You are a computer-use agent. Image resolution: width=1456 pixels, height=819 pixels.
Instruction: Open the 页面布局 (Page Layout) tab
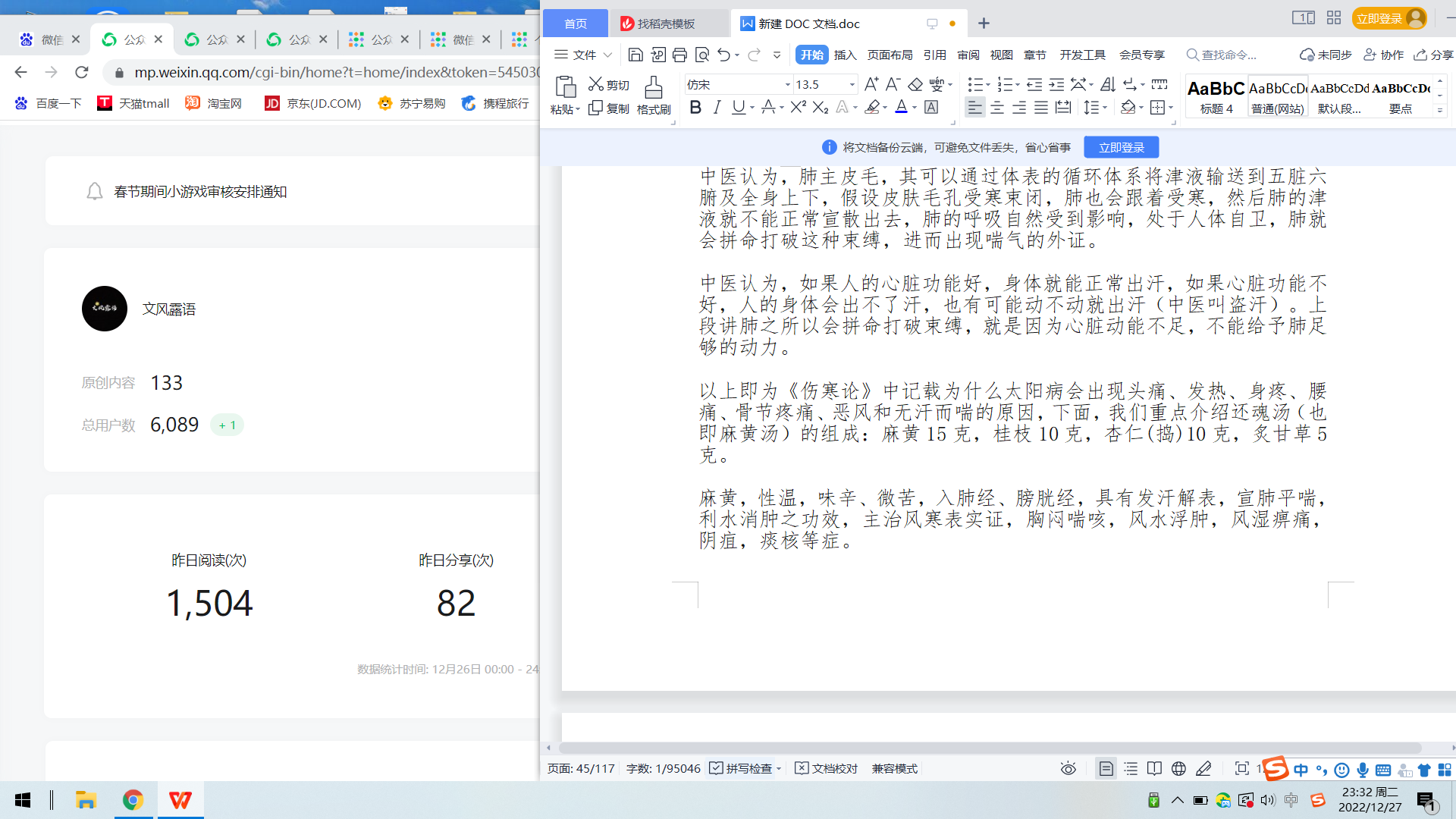tap(890, 55)
